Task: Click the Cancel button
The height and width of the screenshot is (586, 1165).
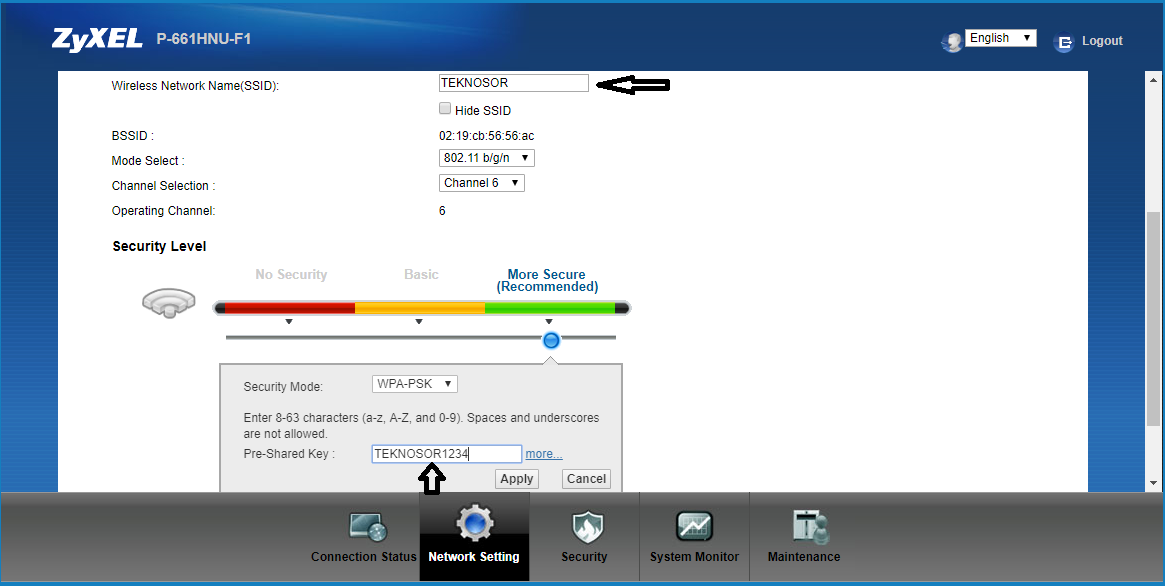Action: point(586,479)
